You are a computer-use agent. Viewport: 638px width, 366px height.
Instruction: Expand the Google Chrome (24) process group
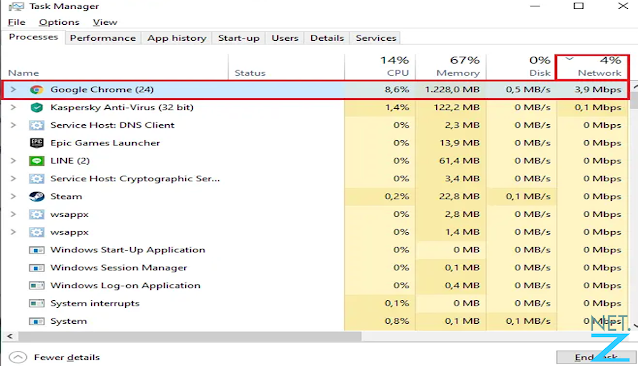(x=13, y=89)
